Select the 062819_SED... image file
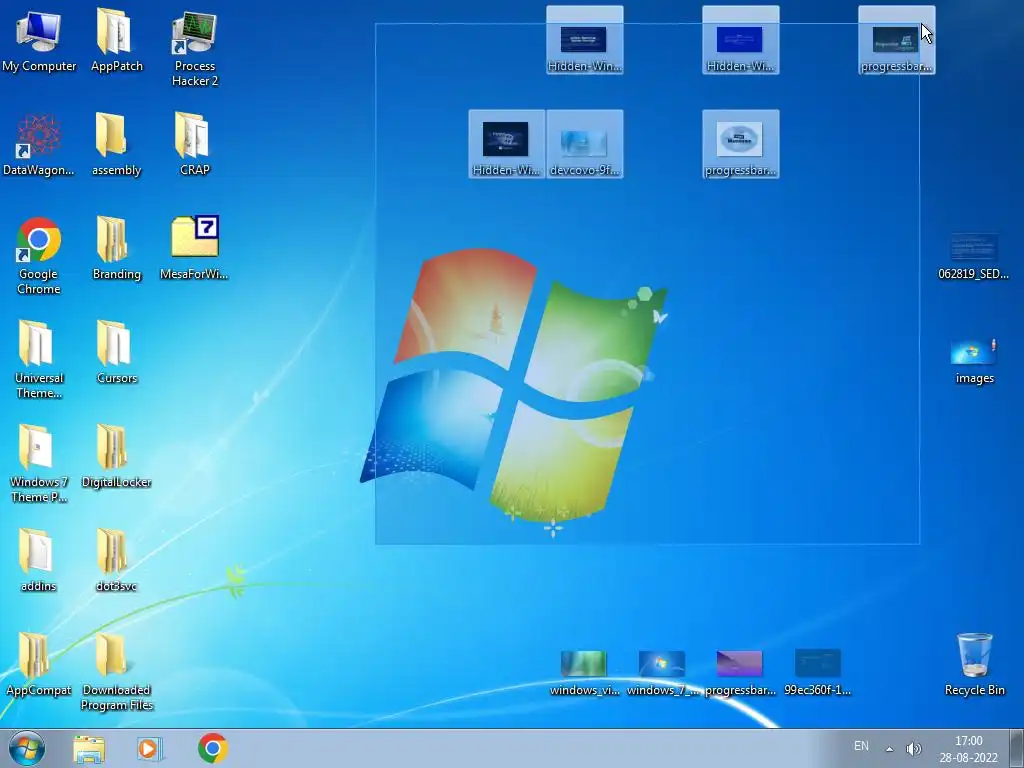The width and height of the screenshot is (1024, 768). click(974, 256)
